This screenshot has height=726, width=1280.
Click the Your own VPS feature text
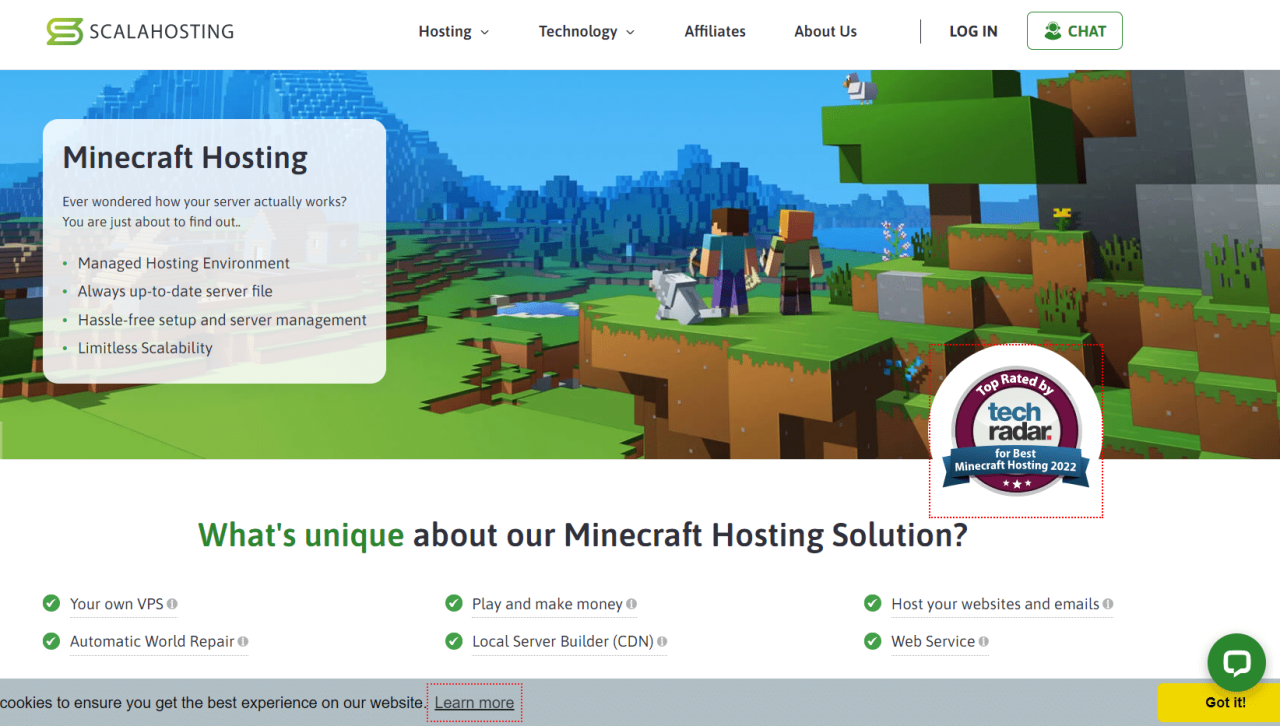pos(116,604)
